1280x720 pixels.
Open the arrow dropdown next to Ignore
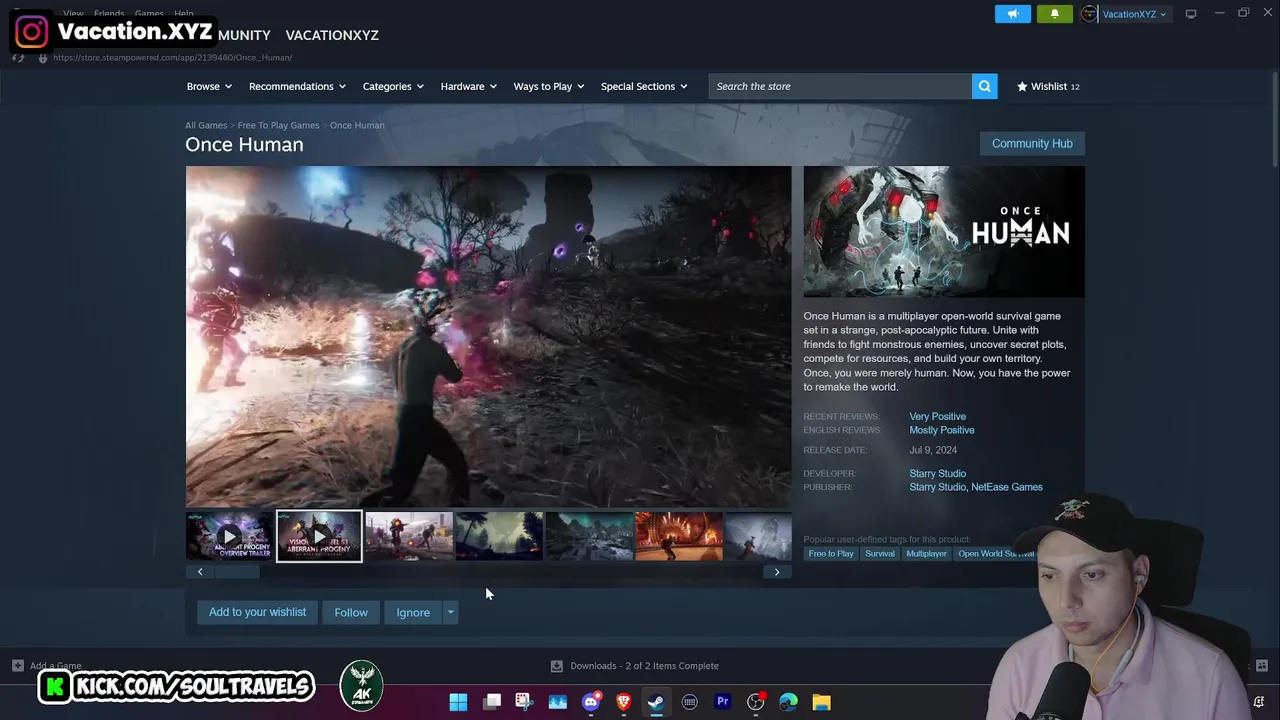(451, 612)
